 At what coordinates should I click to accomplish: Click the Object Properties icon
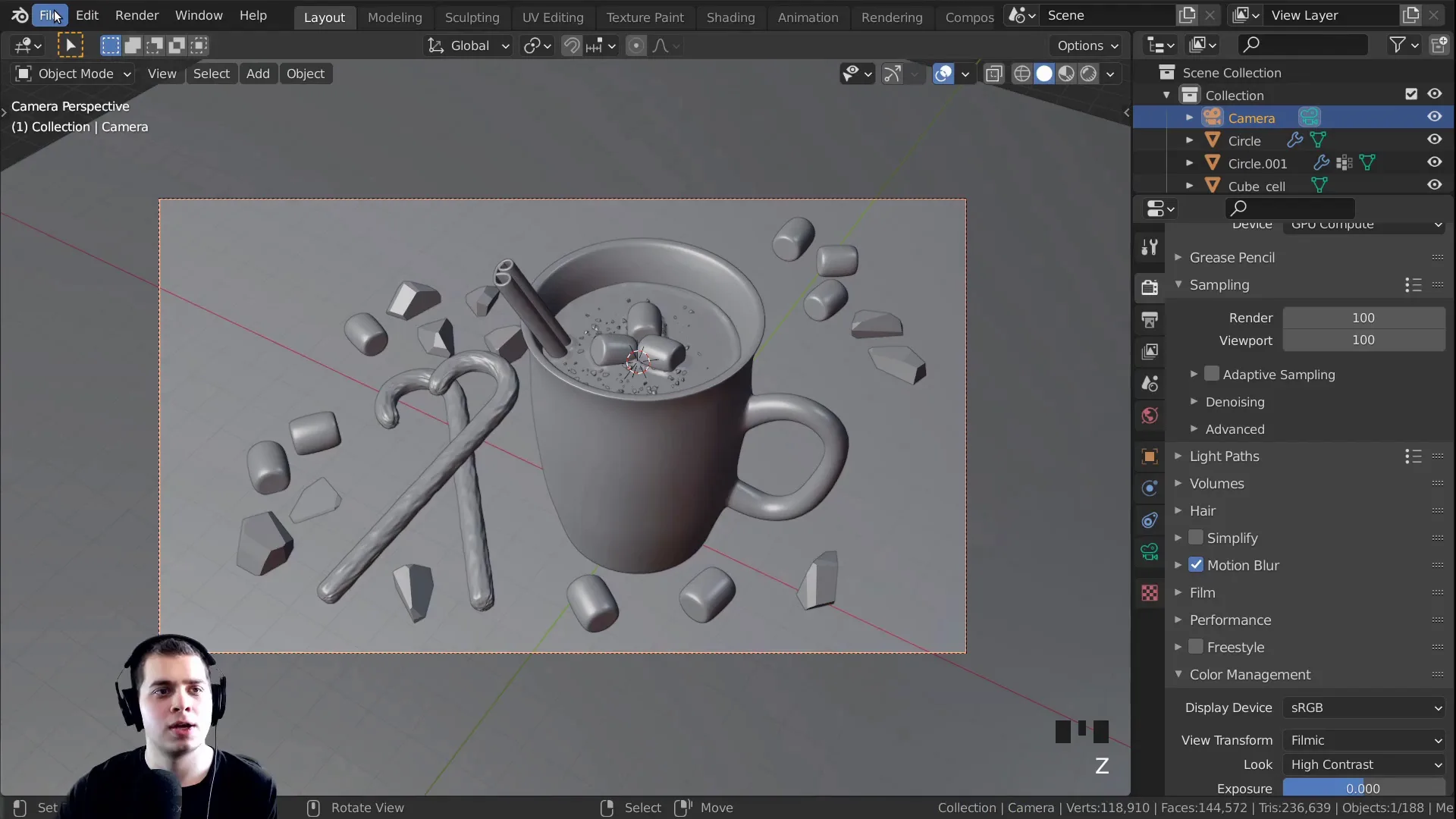click(x=1150, y=456)
